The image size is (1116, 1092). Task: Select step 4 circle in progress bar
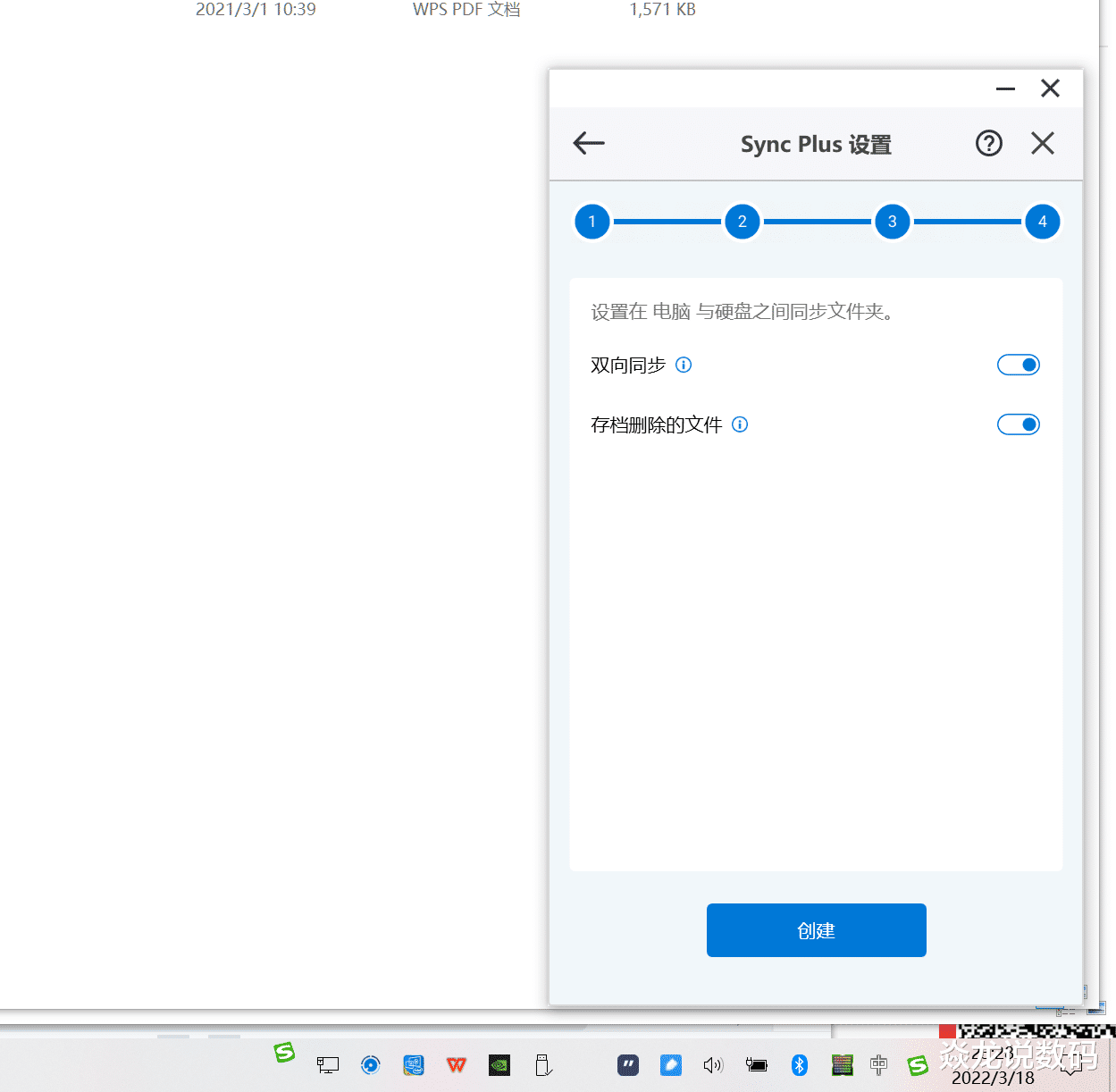point(1043,222)
